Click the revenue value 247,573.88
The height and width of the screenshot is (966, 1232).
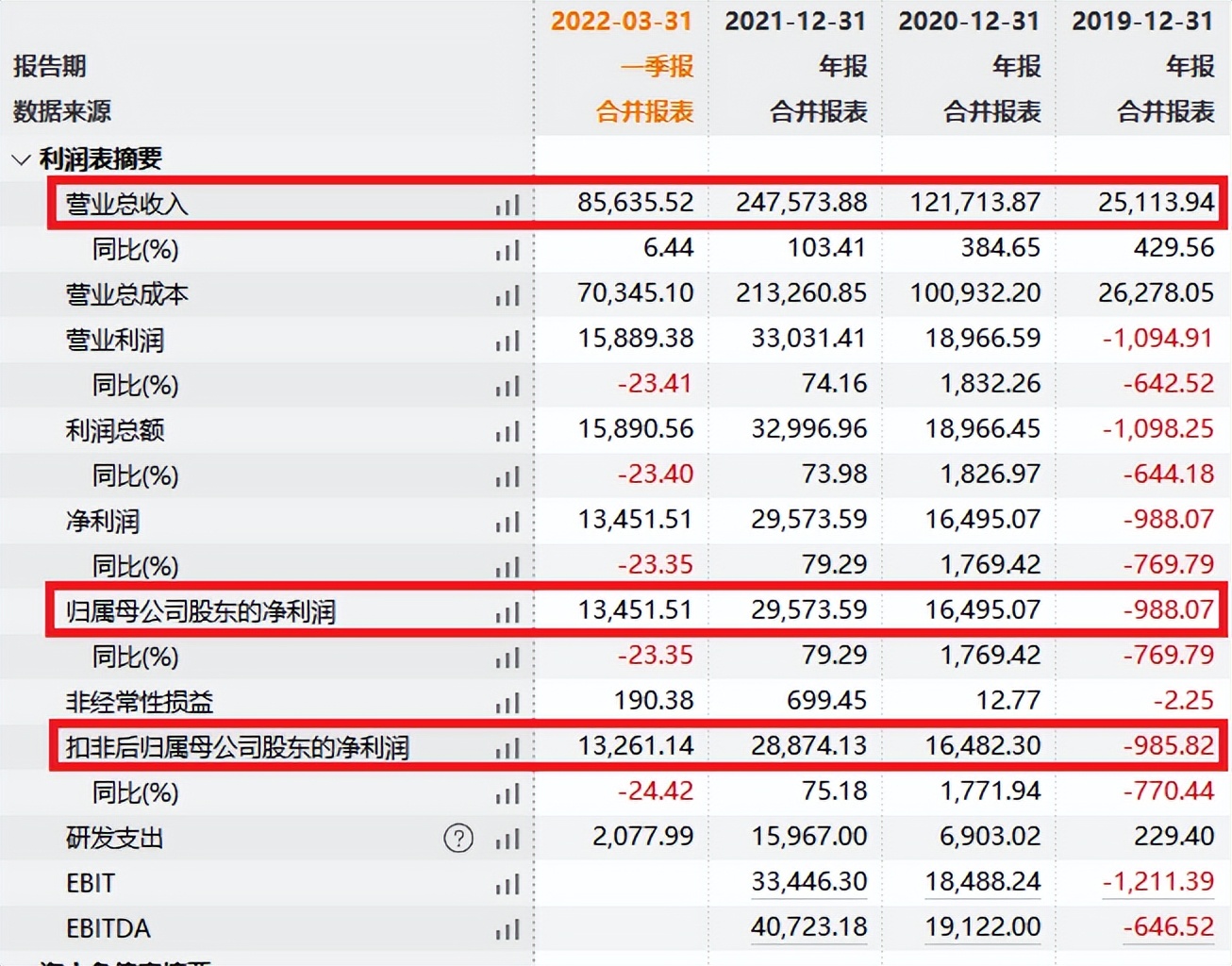click(801, 202)
